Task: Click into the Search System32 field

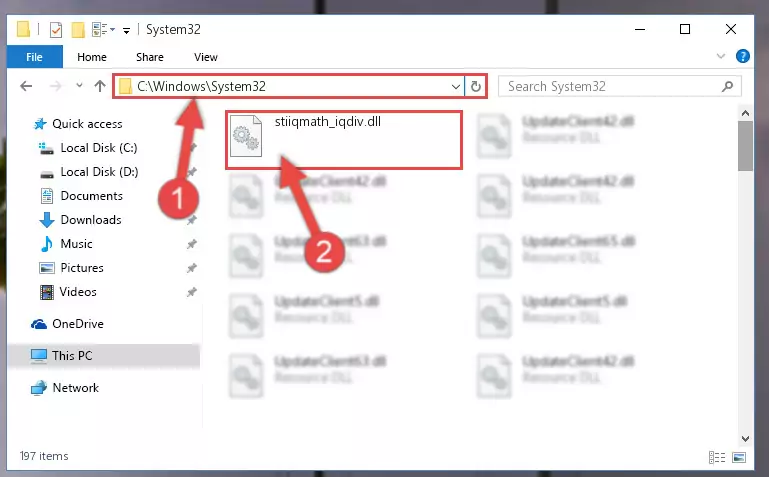Action: (613, 87)
